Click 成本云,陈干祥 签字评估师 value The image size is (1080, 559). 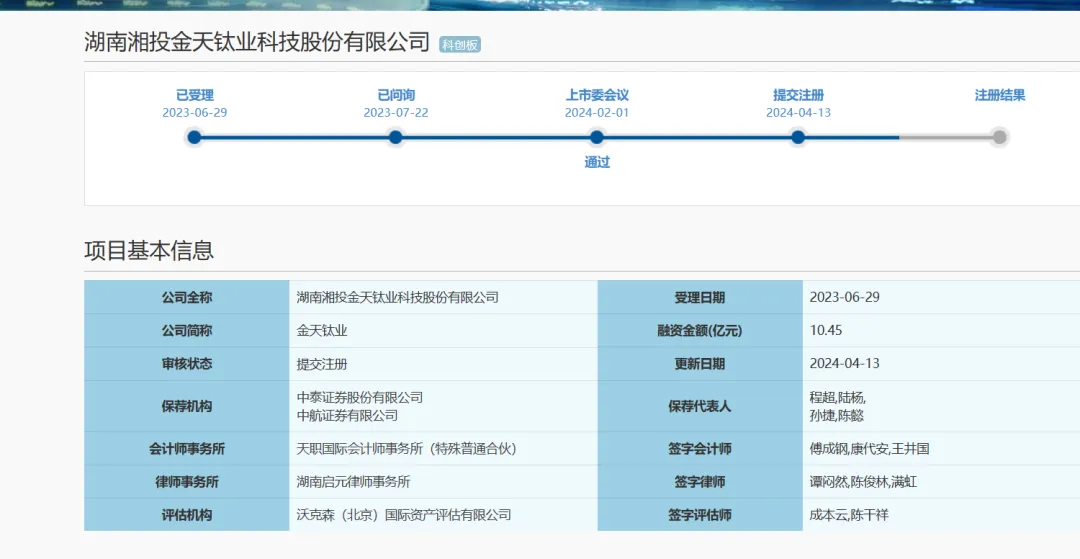pos(849,515)
